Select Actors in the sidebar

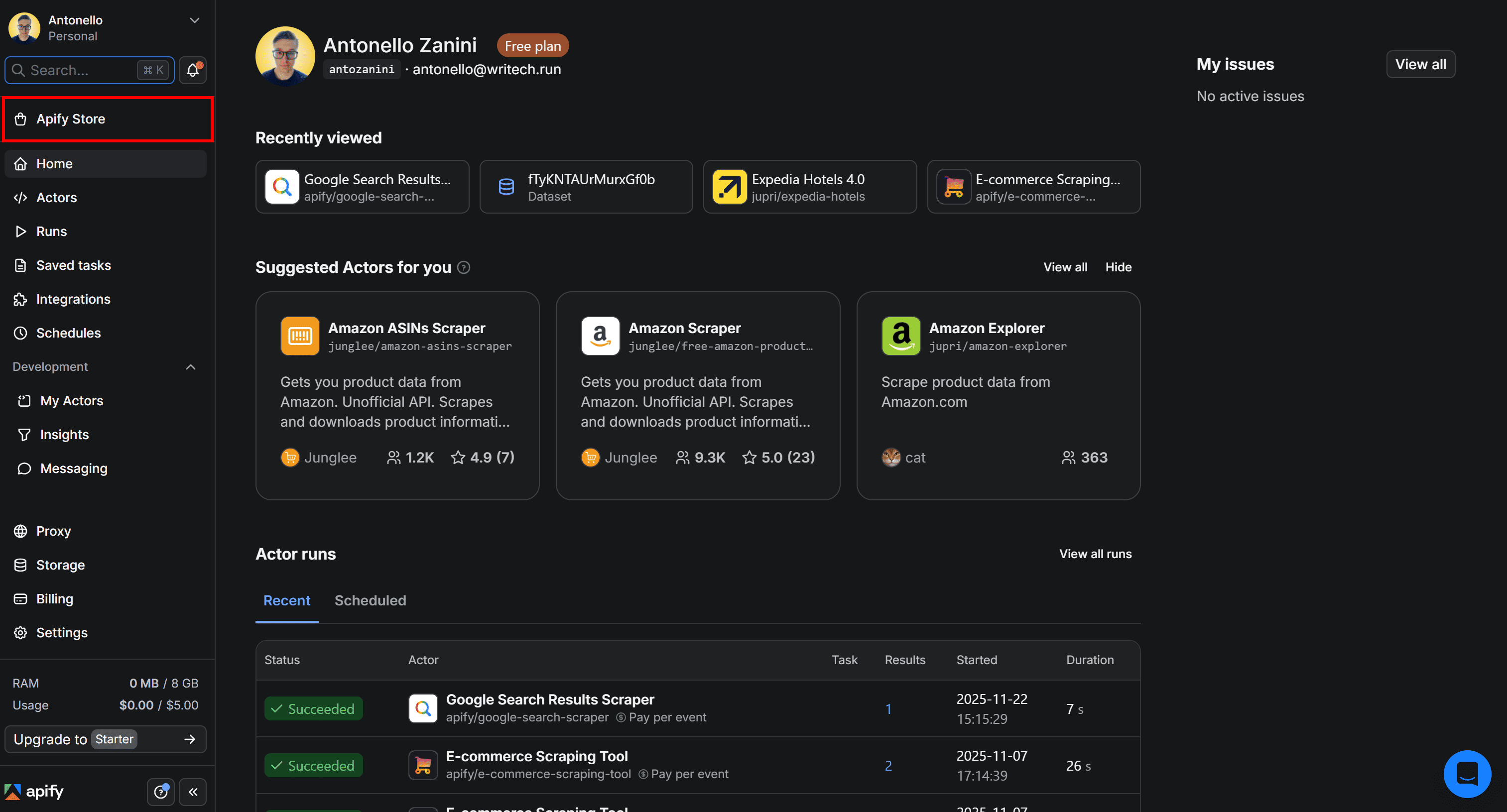tap(56, 197)
